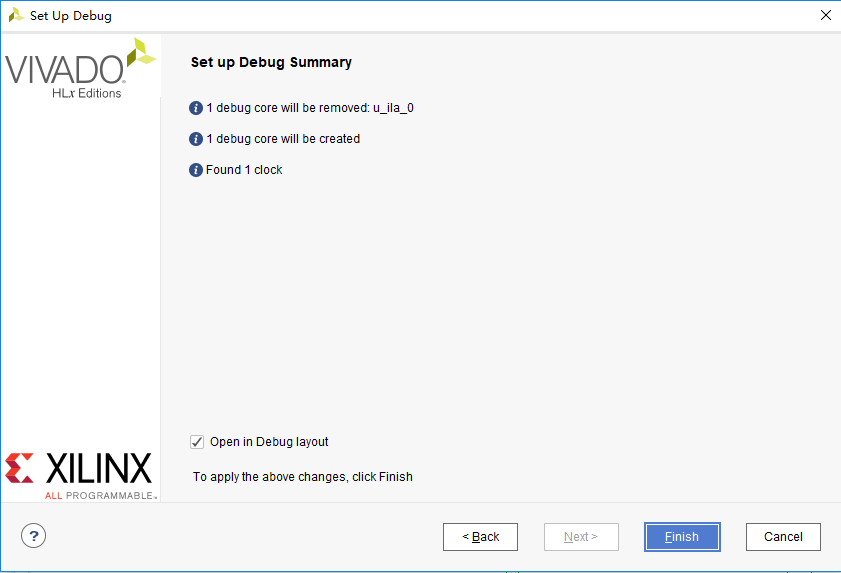Click the Open in Debug layout label

pos(269,442)
